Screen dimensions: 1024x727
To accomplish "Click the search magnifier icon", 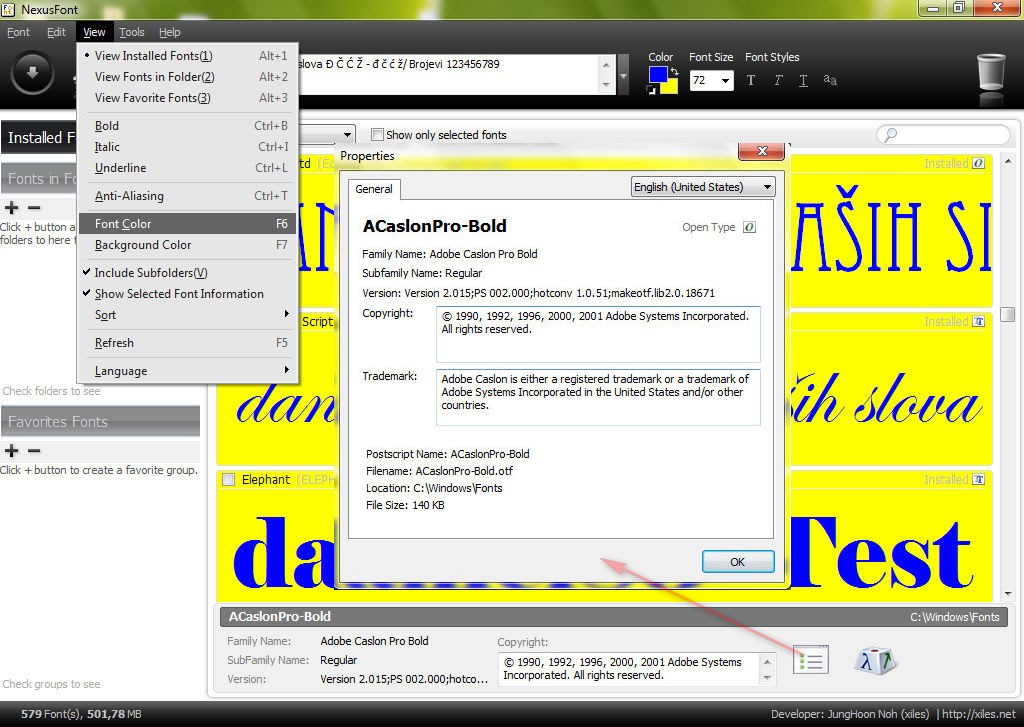I will pos(890,135).
